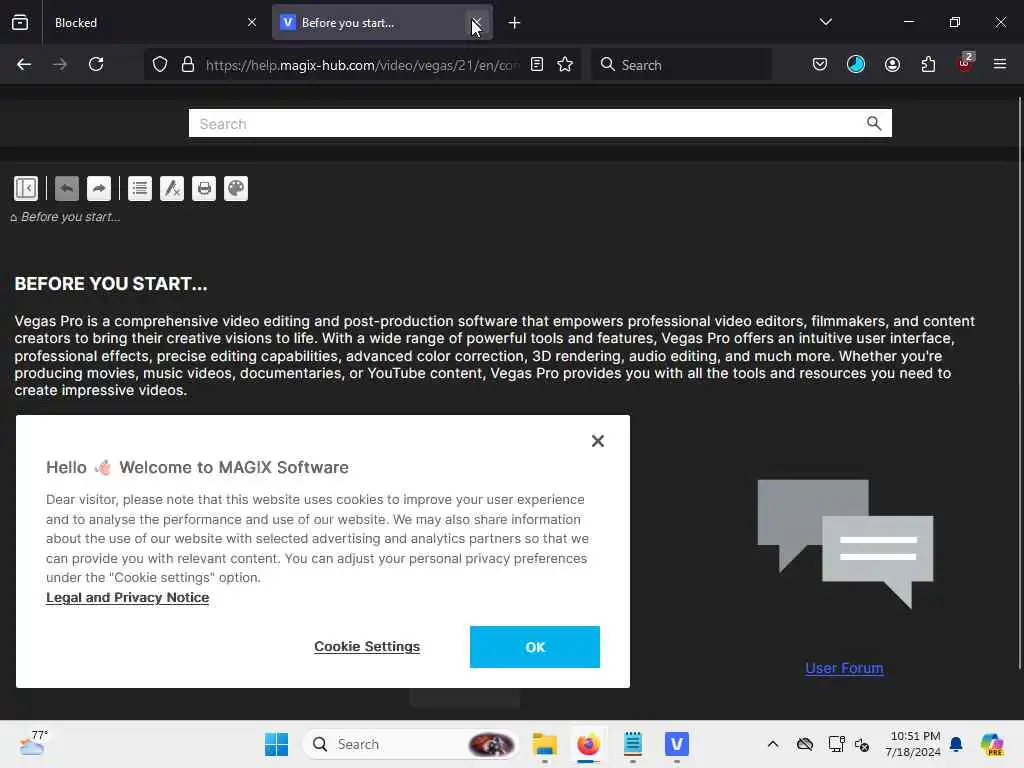Show hidden system tray icons
This screenshot has height=768, width=1024.
point(773,744)
